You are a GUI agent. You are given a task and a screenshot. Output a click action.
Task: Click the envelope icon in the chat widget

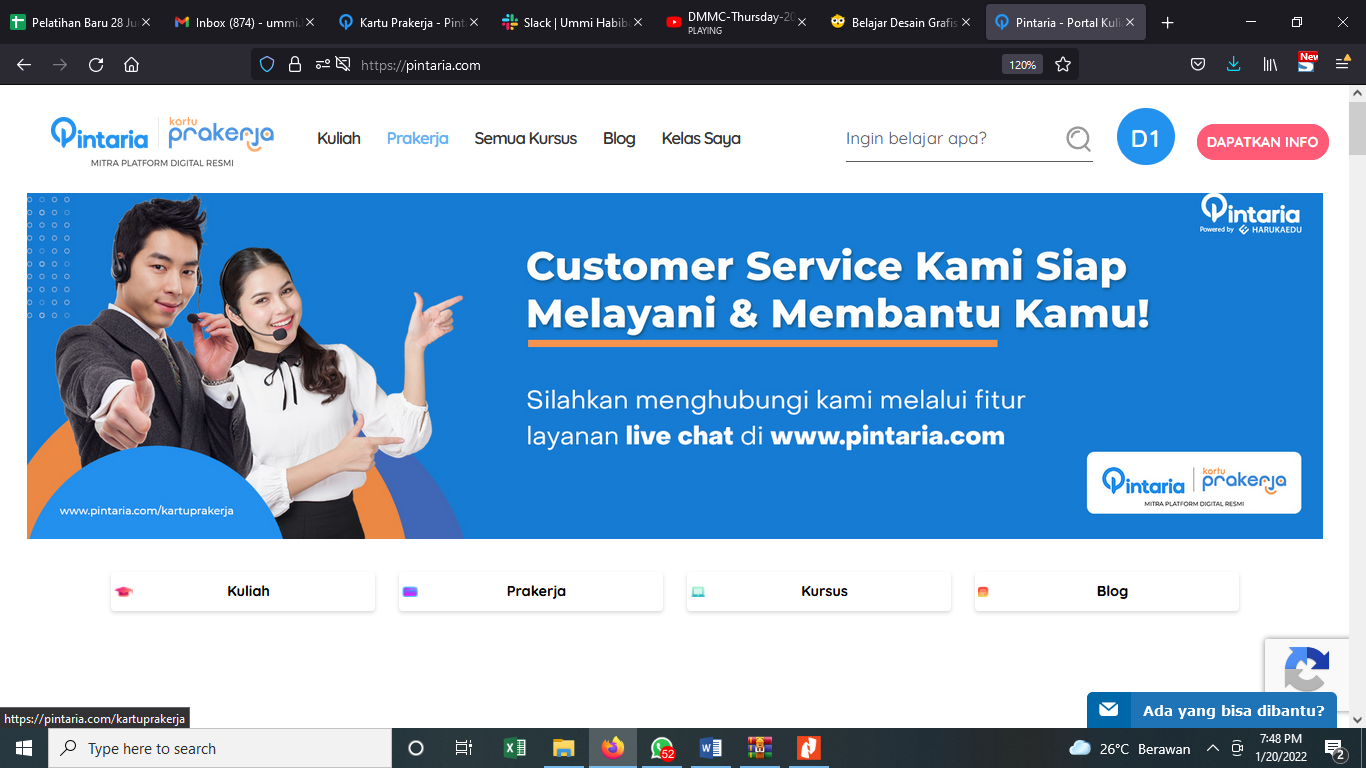pos(1108,710)
